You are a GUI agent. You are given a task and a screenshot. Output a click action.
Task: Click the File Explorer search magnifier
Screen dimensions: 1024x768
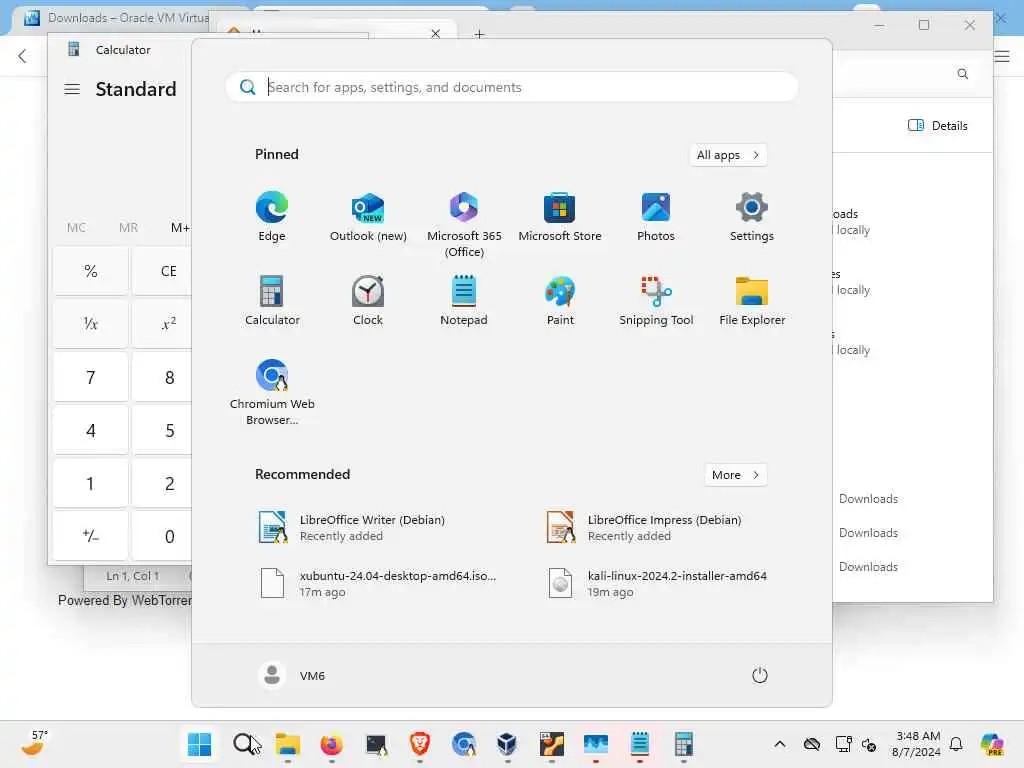[963, 74]
